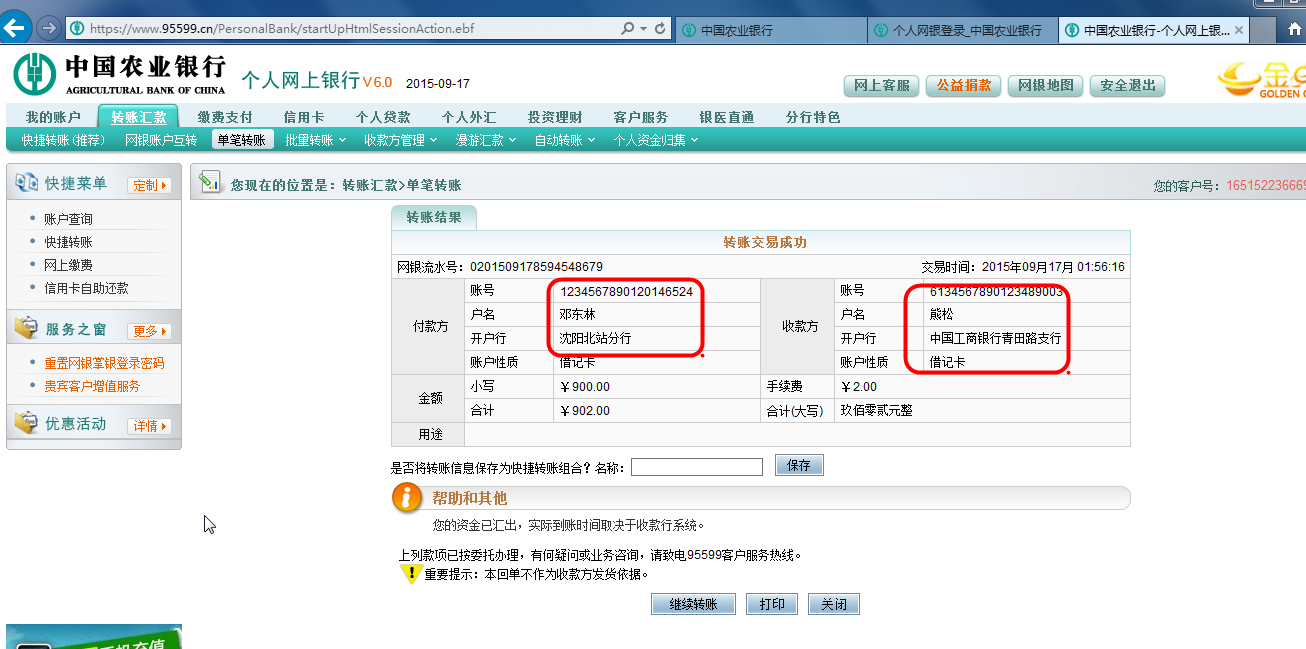Open 贵宾客户增值服务 link

92,386
